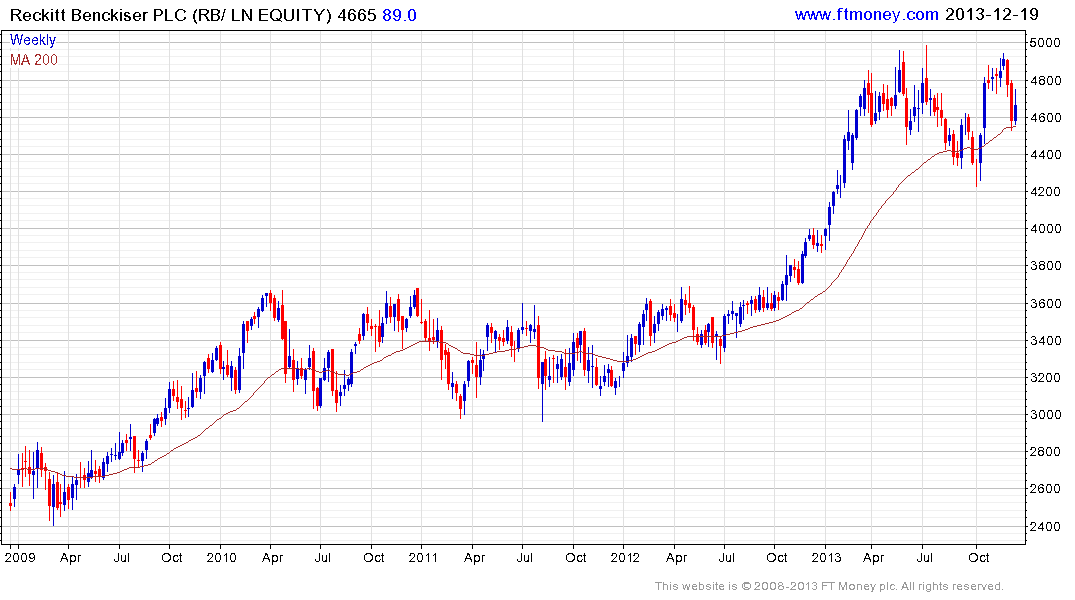Screen dimensions: 1075x600
Task: Click the chart date 2013-12-19
Action: [x=992, y=14]
